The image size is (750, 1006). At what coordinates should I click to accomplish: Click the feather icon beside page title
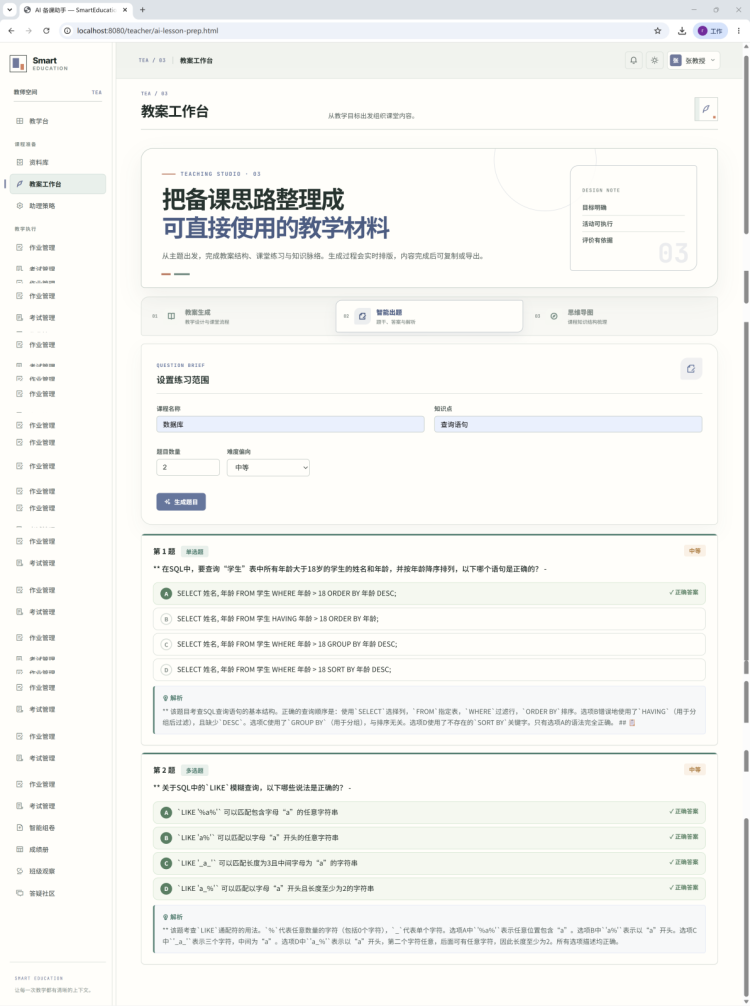click(706, 109)
